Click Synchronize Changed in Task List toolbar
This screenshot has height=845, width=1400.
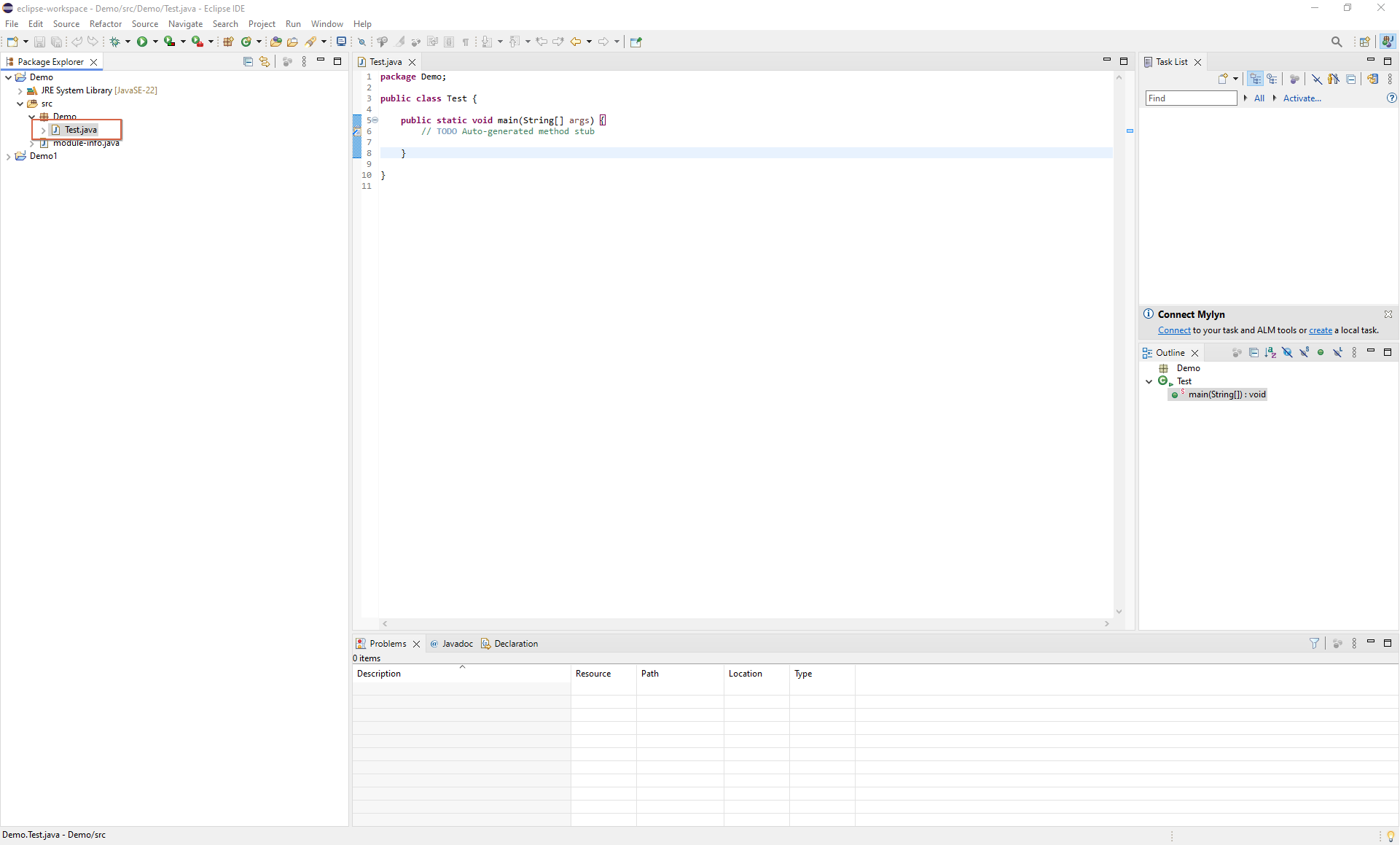[1372, 79]
